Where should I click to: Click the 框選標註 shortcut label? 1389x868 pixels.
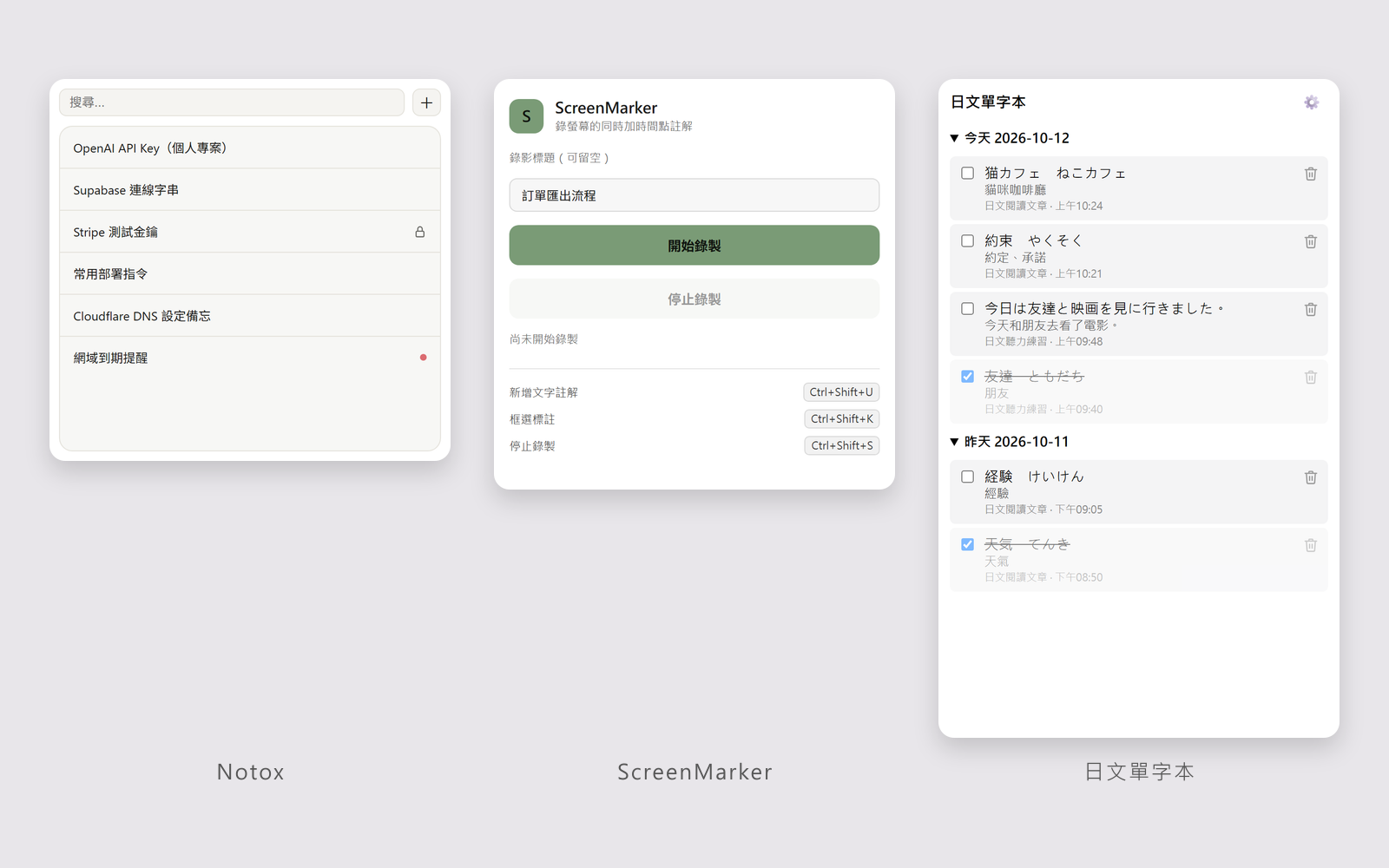click(x=532, y=419)
